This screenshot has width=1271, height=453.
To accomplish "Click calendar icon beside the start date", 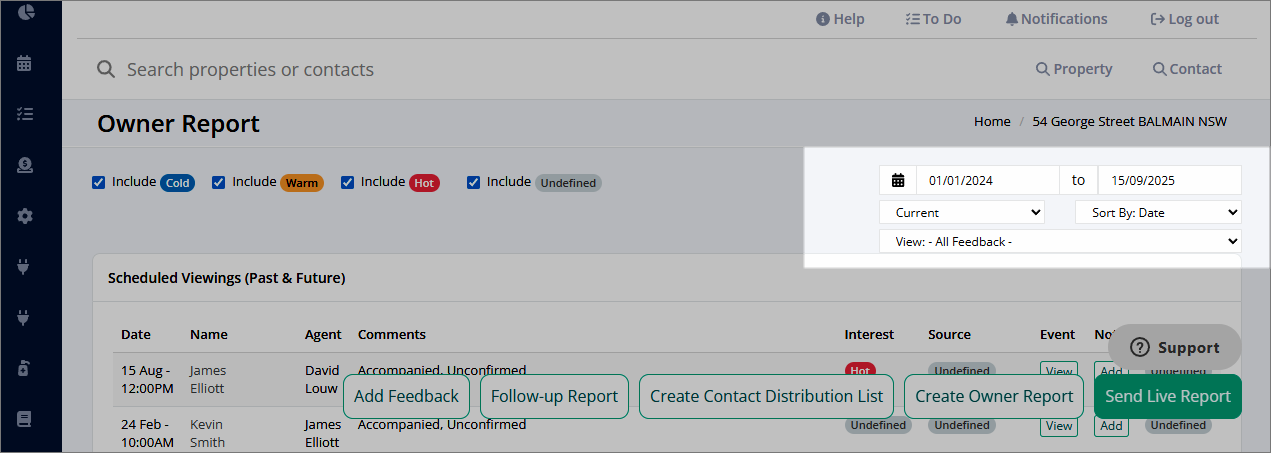I will click(898, 181).
